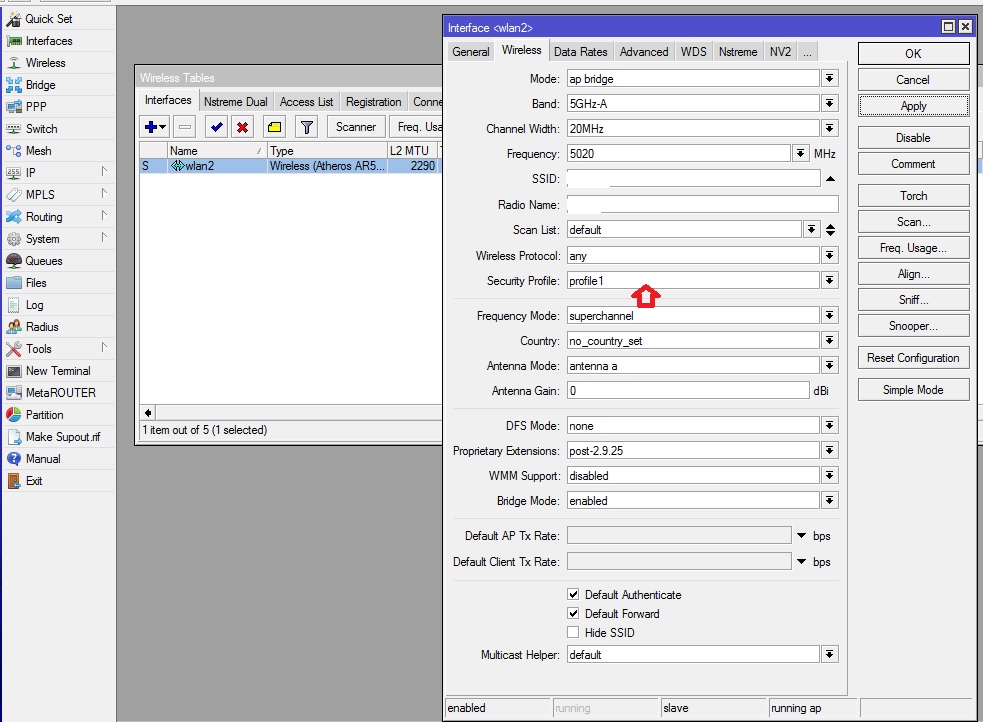Click the Reset Configuration button
The height and width of the screenshot is (722, 983).
click(x=913, y=358)
